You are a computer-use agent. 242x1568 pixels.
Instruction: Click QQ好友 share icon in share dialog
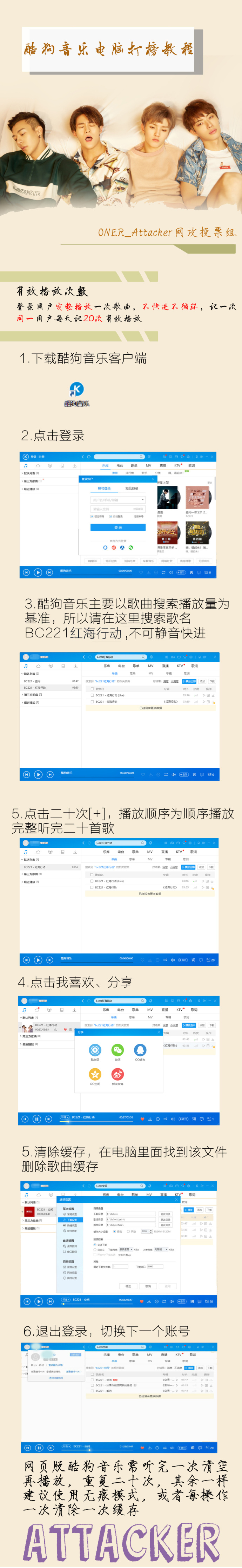[140, 1050]
